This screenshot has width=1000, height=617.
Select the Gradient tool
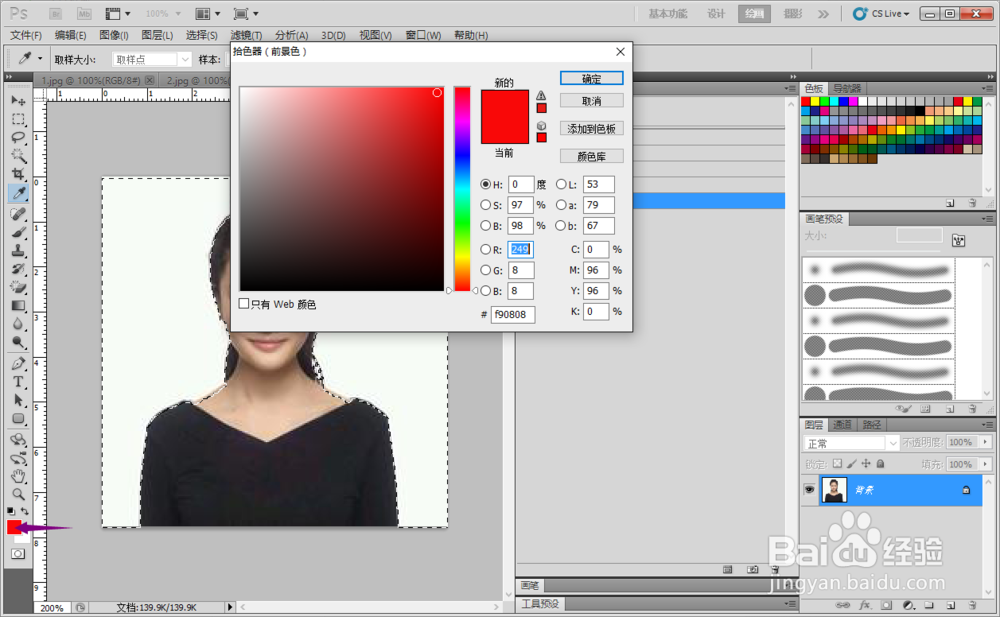[x=18, y=306]
